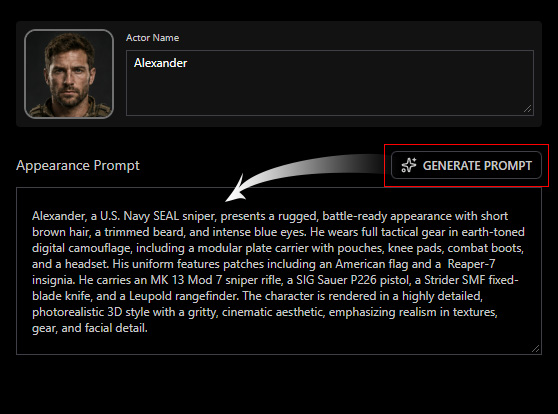Click the Actor Name field resize handle
This screenshot has height=414, width=558.
[528, 109]
